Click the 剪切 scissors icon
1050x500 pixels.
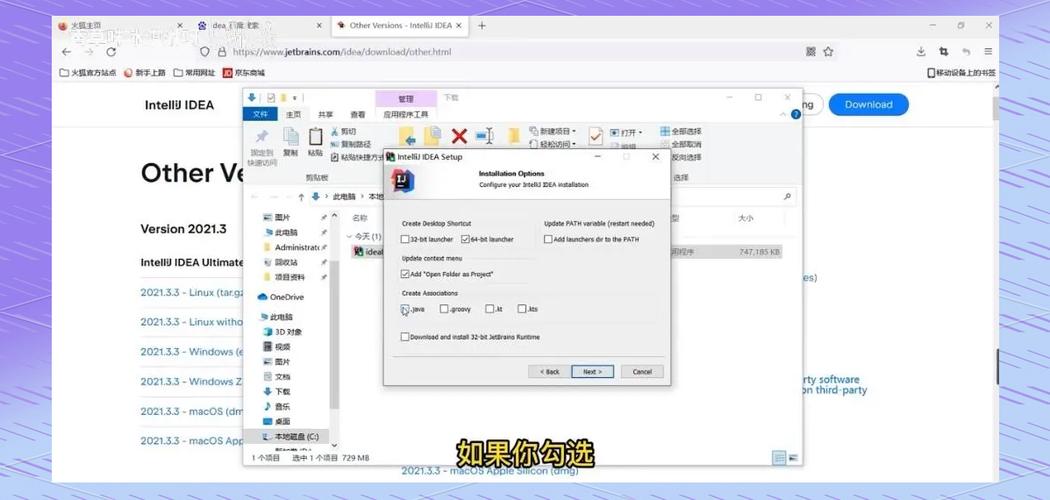[335, 132]
